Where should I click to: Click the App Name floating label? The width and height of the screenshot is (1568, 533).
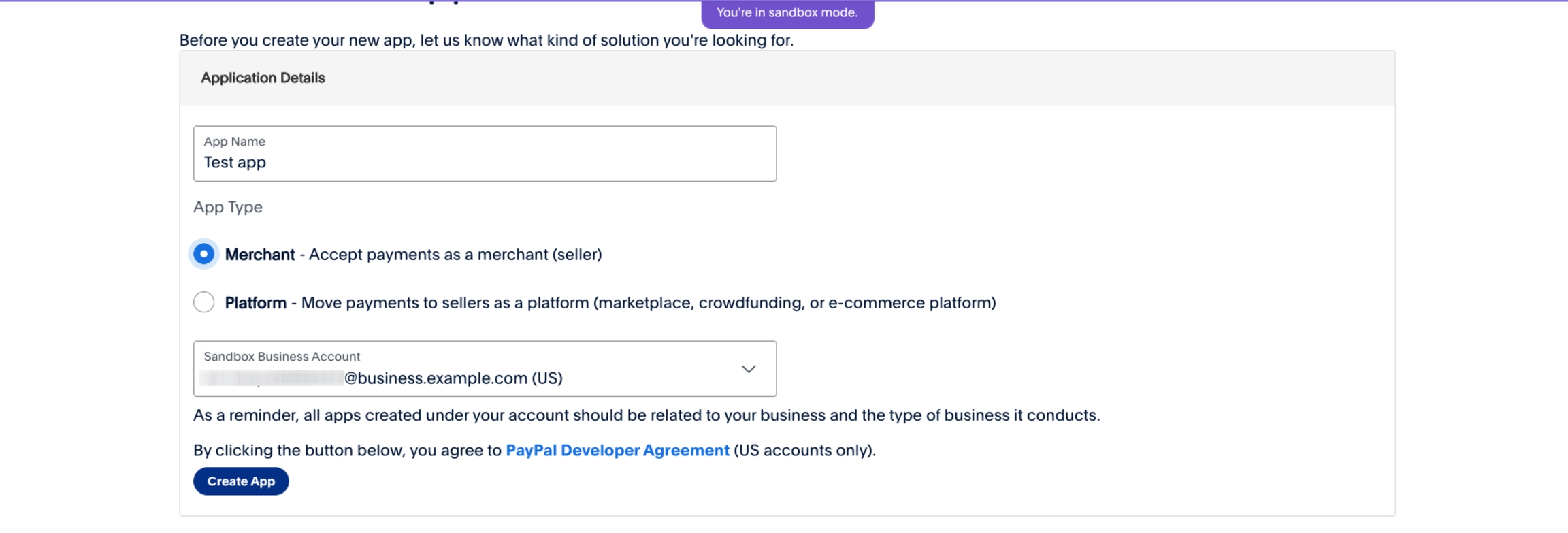coord(234,142)
